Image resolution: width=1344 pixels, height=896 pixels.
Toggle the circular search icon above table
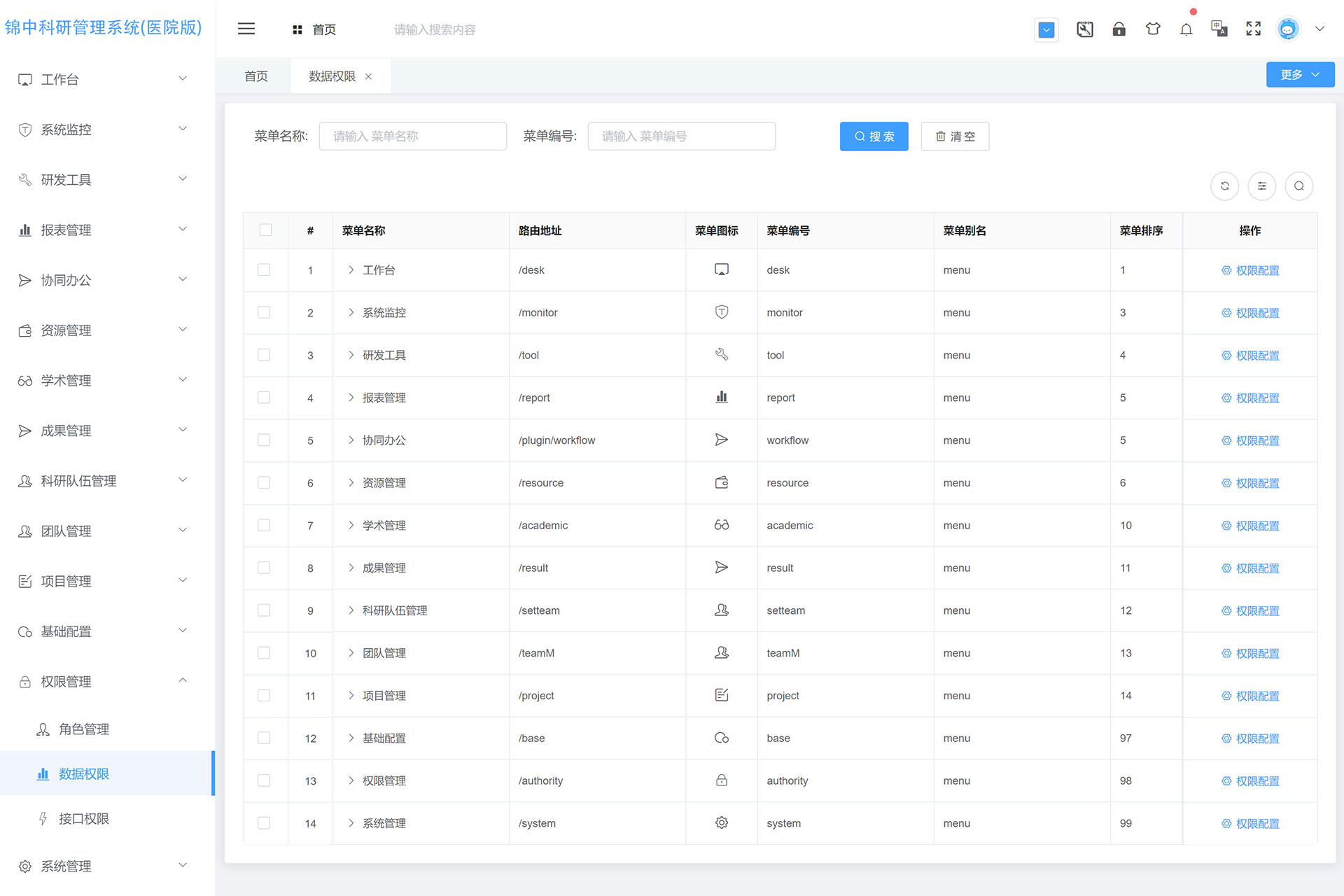[1298, 186]
